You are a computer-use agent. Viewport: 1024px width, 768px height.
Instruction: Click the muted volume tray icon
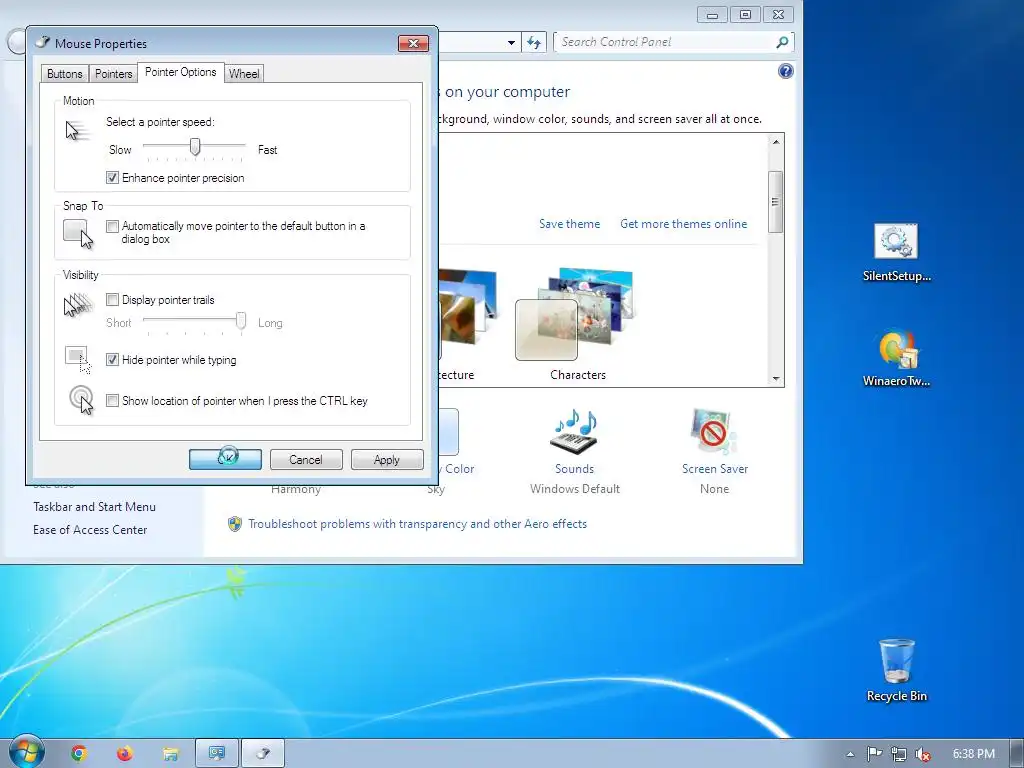(923, 754)
